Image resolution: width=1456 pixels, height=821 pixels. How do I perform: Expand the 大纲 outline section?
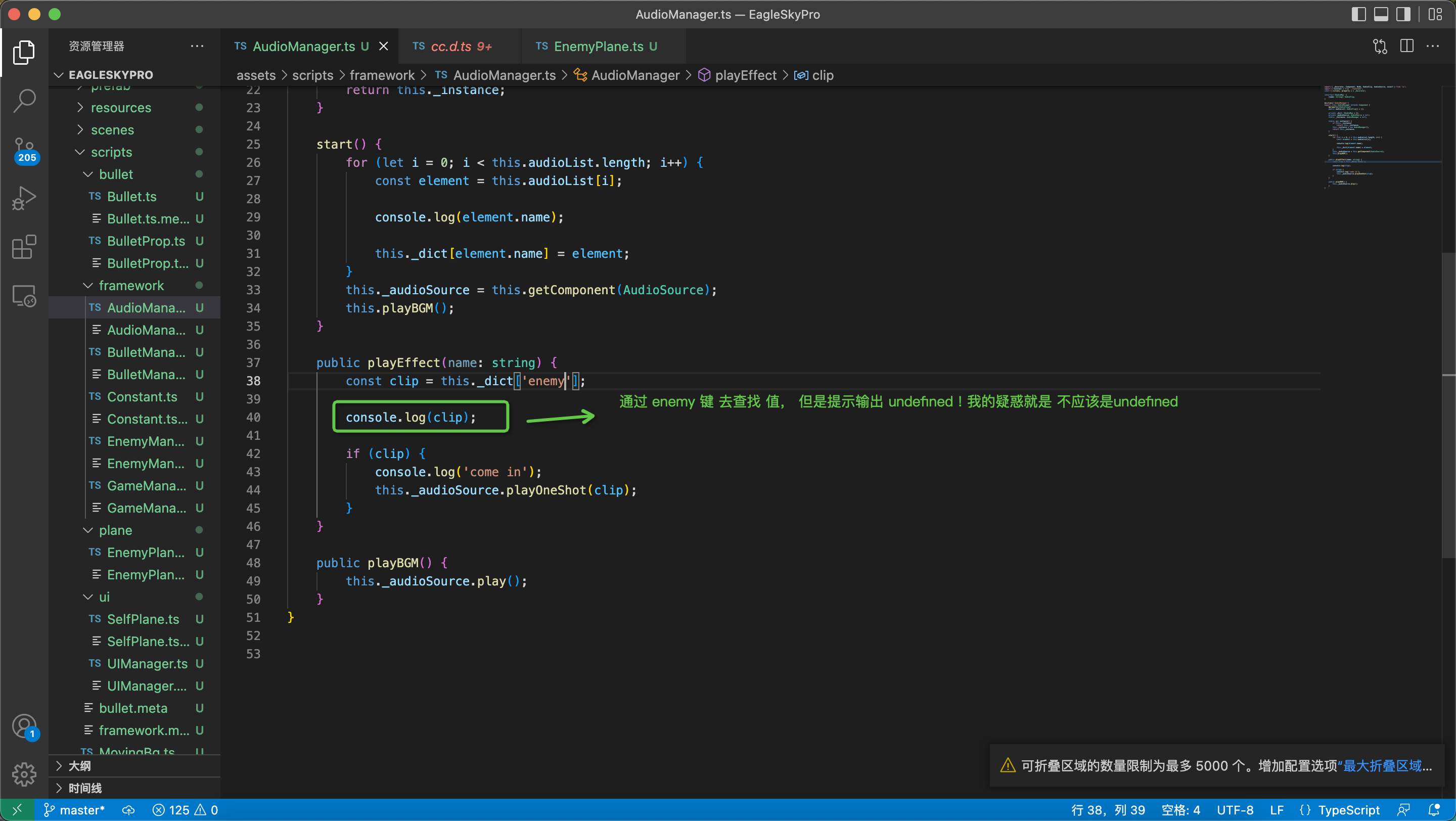79,765
